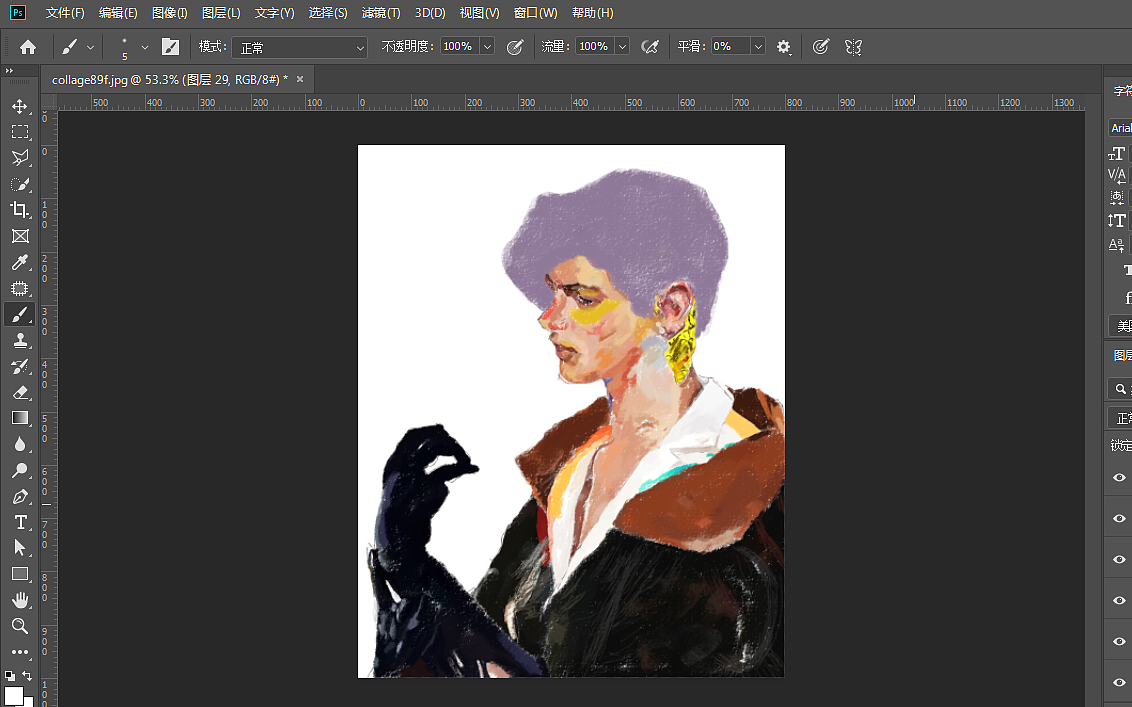
Task: Open the 帮助(H) menu
Action: pyautogui.click(x=592, y=13)
